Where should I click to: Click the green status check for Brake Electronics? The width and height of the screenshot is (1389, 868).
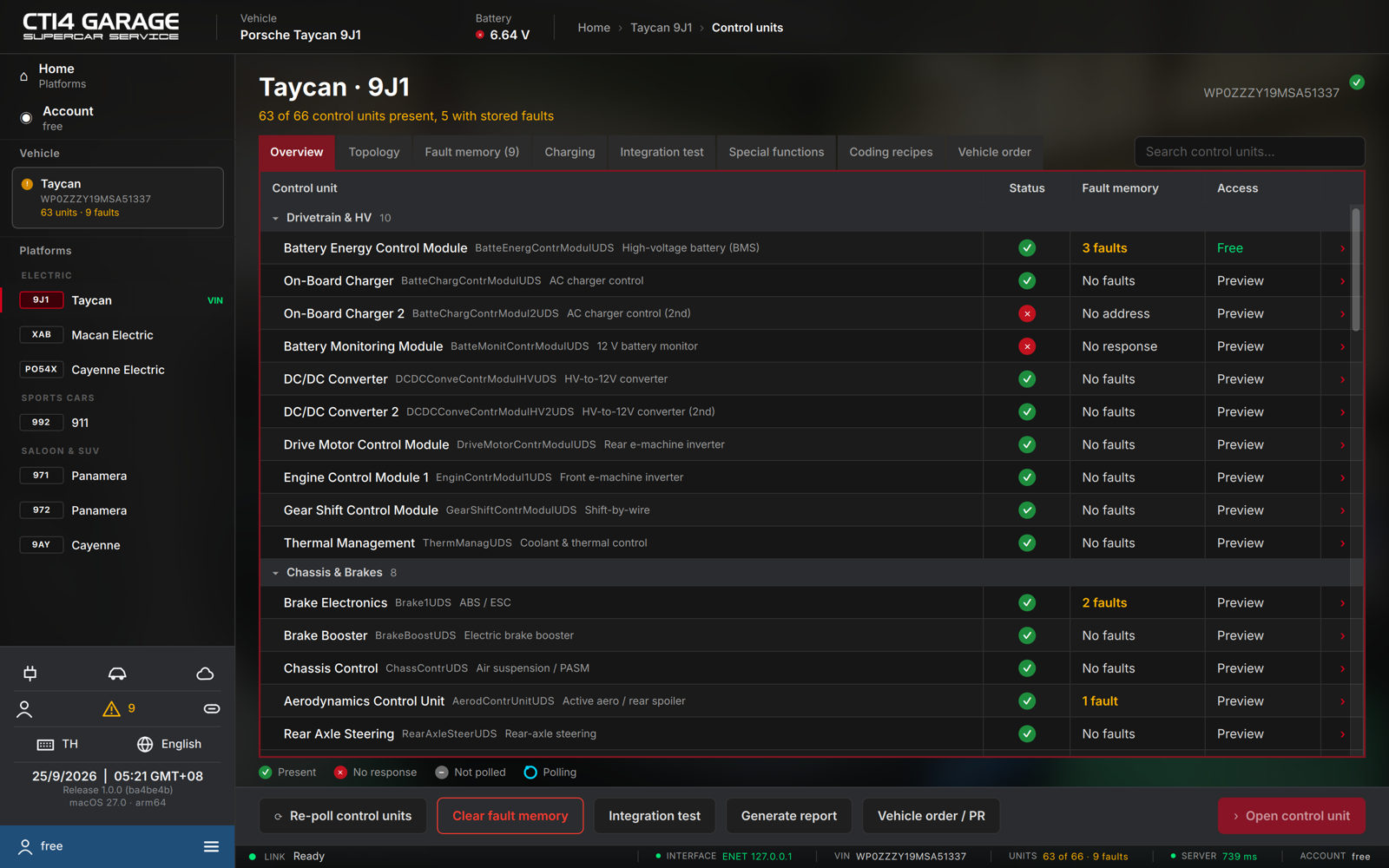[1027, 602]
